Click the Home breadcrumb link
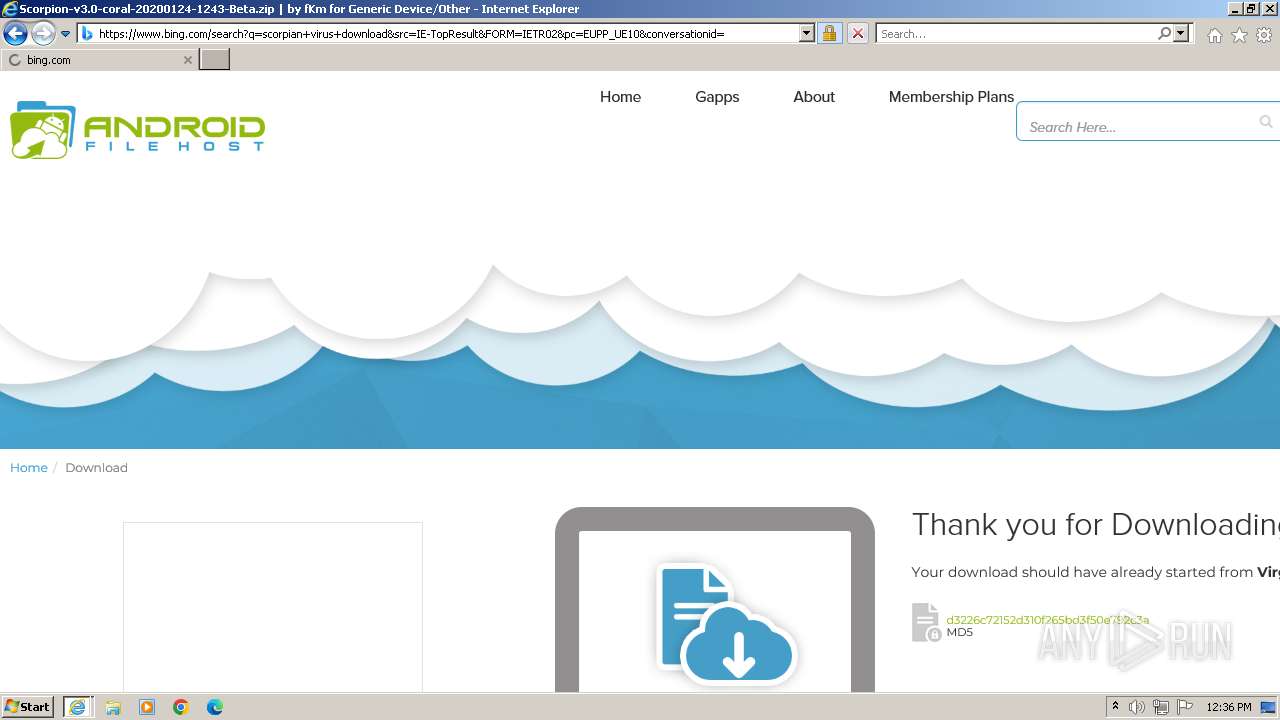The image size is (1280, 720). (29, 467)
